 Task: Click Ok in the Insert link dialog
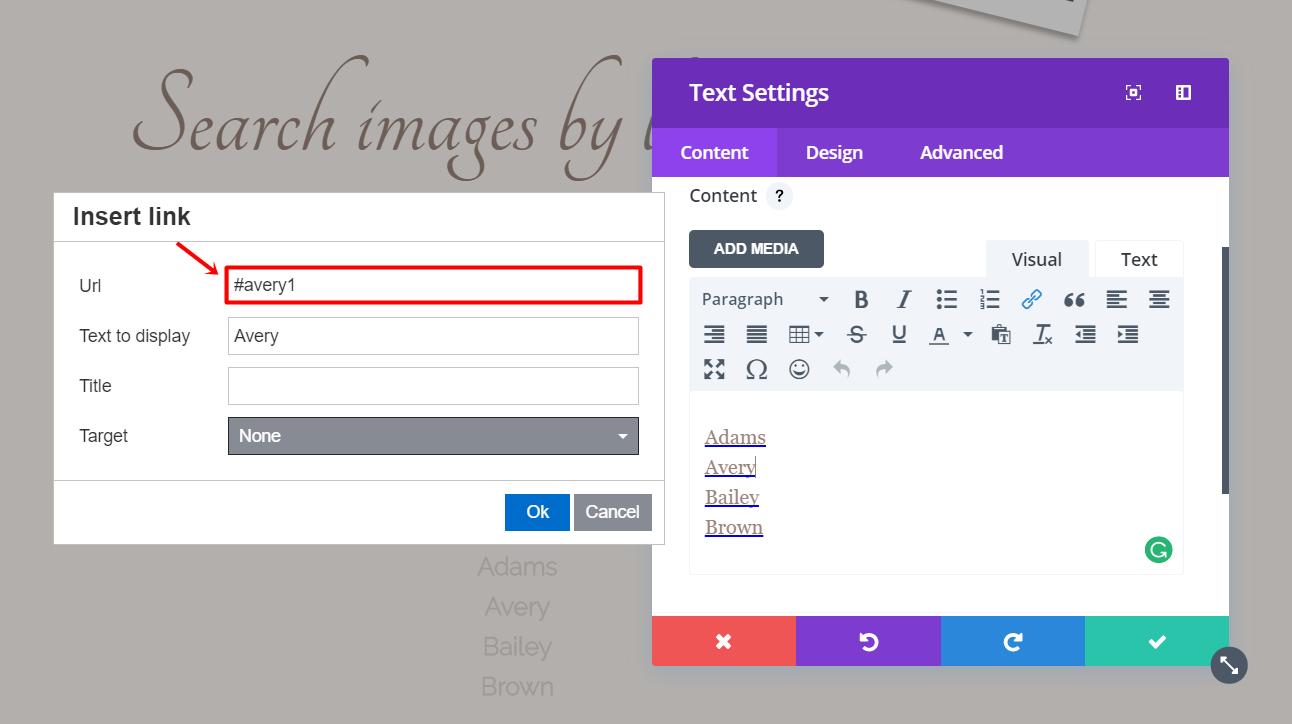537,512
